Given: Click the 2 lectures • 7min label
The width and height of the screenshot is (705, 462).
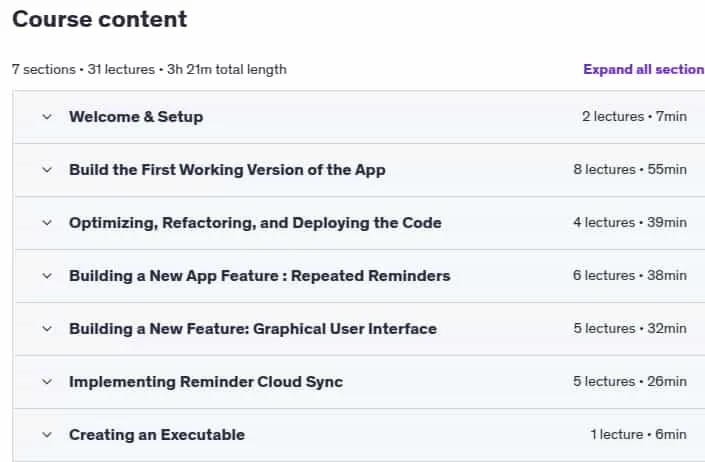Looking at the screenshot, I should click(x=634, y=117).
